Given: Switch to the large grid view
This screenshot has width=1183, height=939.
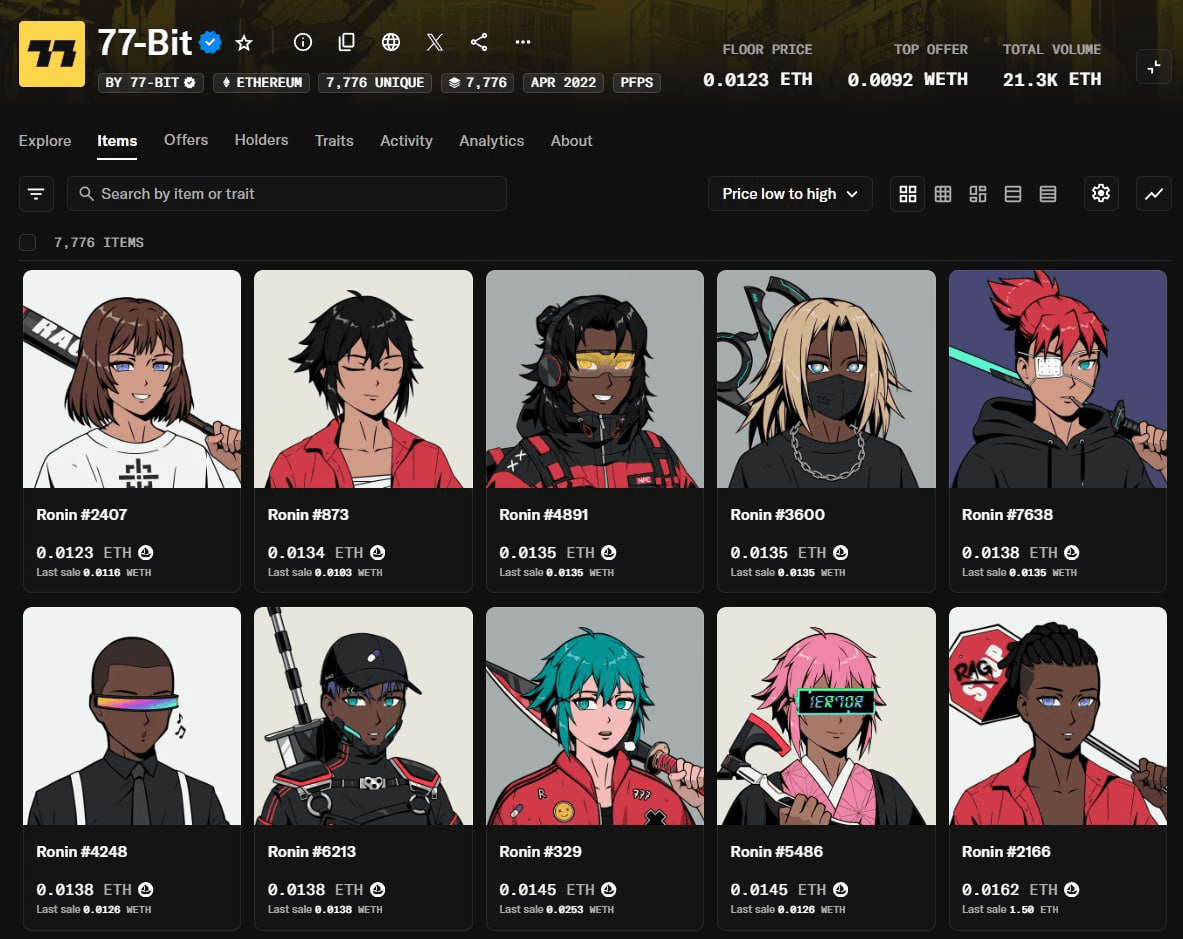Looking at the screenshot, I should (x=908, y=194).
